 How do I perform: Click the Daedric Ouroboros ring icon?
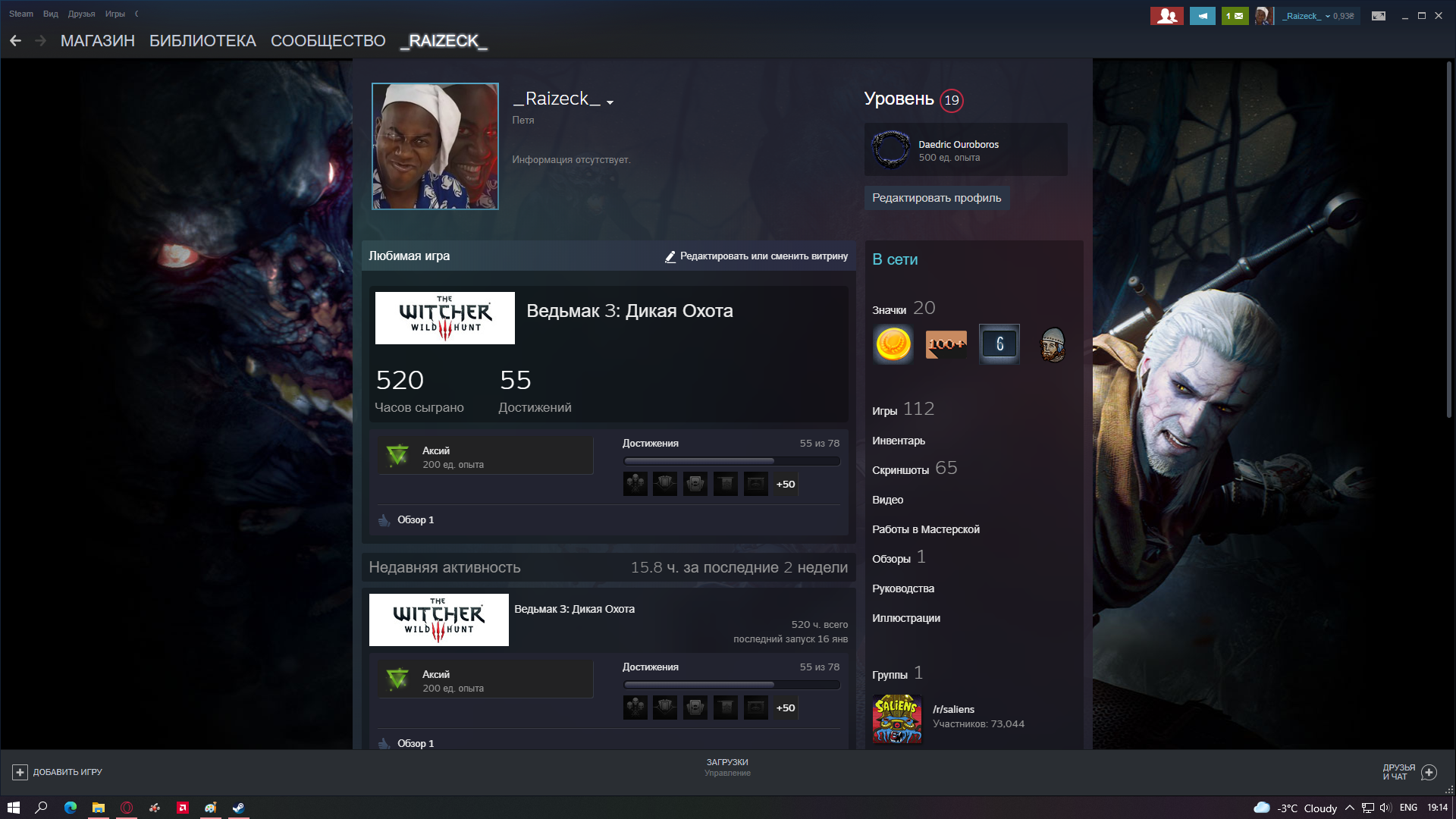(x=891, y=149)
